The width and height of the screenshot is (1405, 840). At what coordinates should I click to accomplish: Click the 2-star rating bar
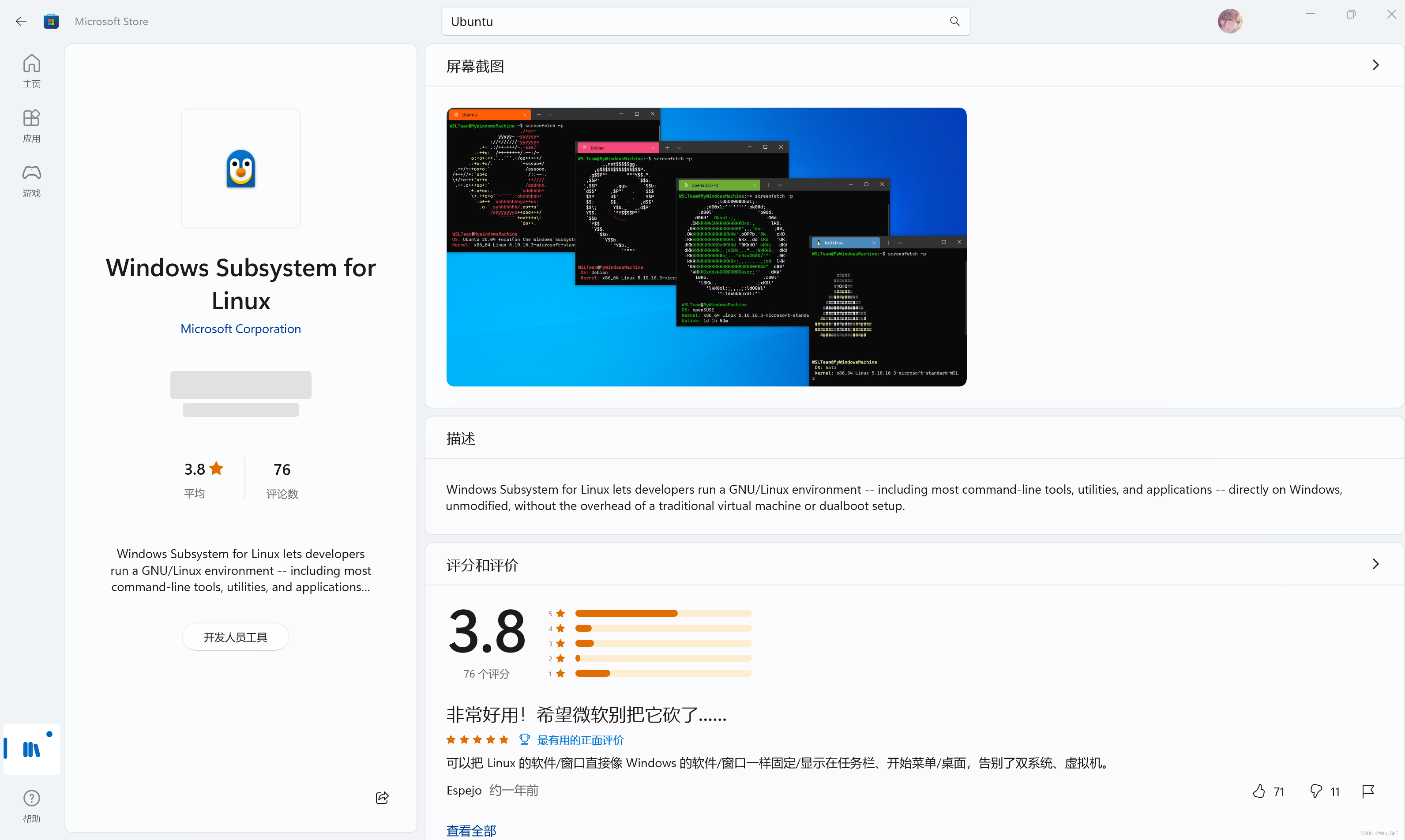tap(663, 658)
